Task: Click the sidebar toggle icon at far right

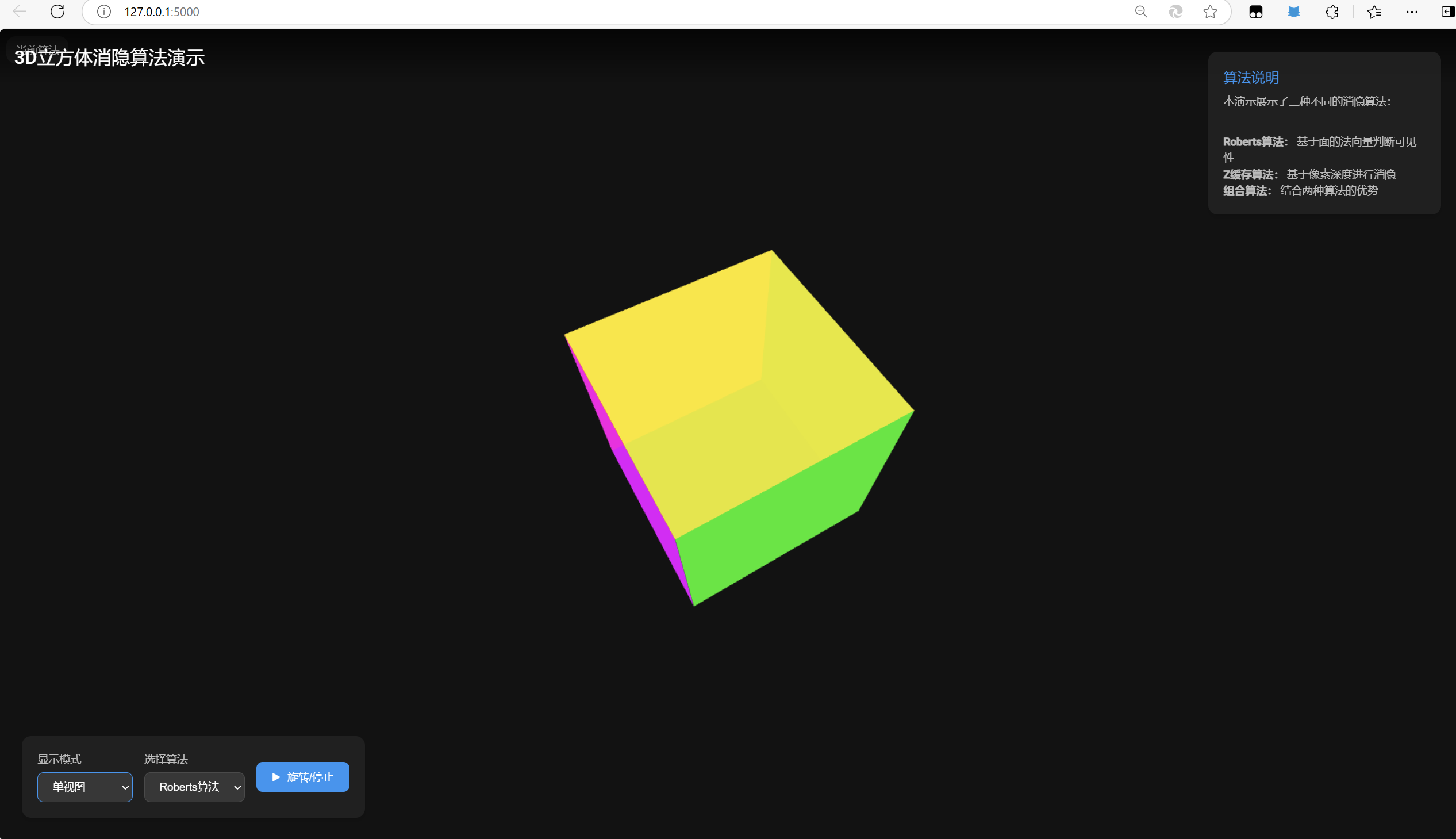Action: pos(1447,12)
